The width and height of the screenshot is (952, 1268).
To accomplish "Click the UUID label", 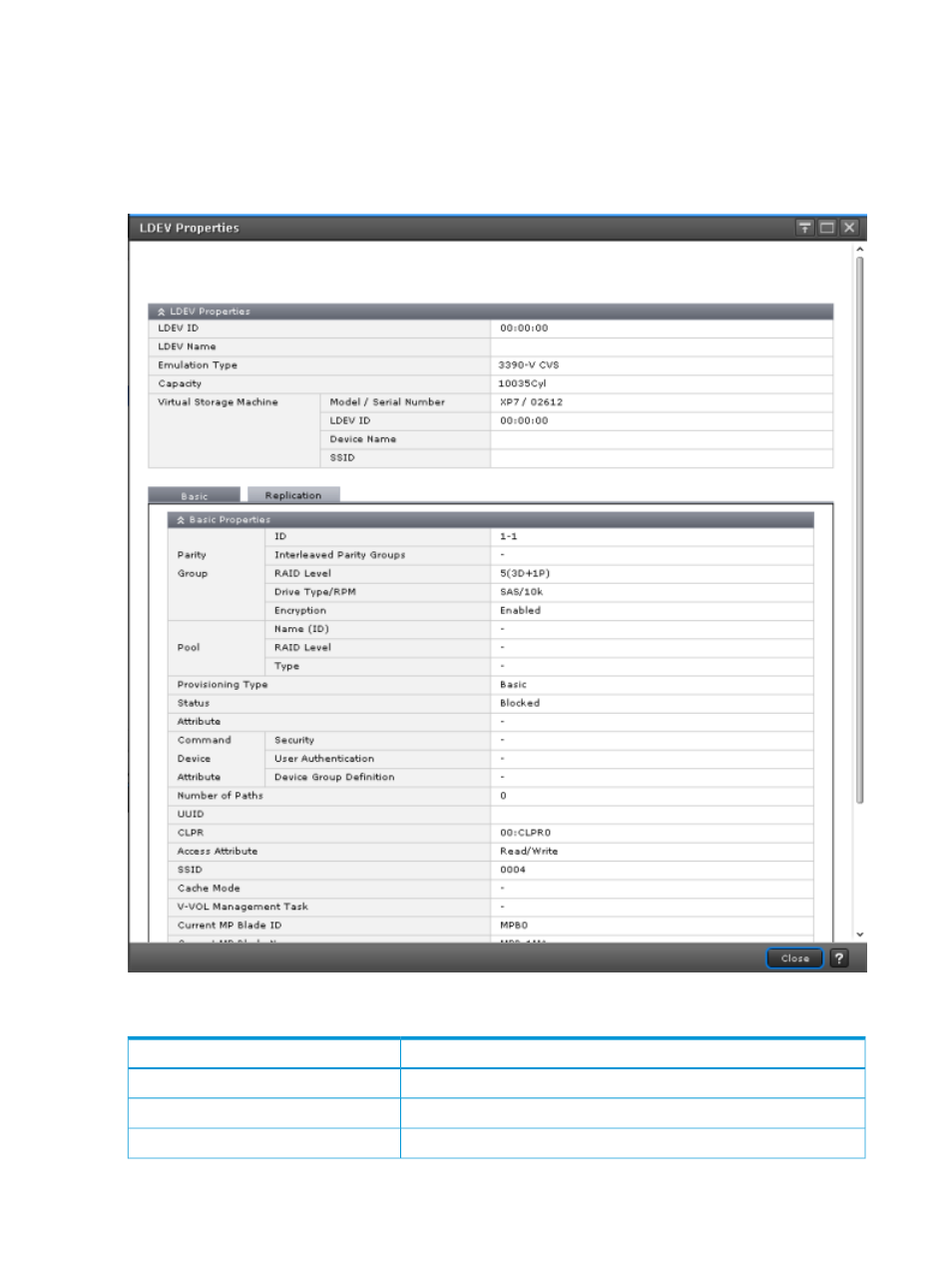I will (x=191, y=815).
